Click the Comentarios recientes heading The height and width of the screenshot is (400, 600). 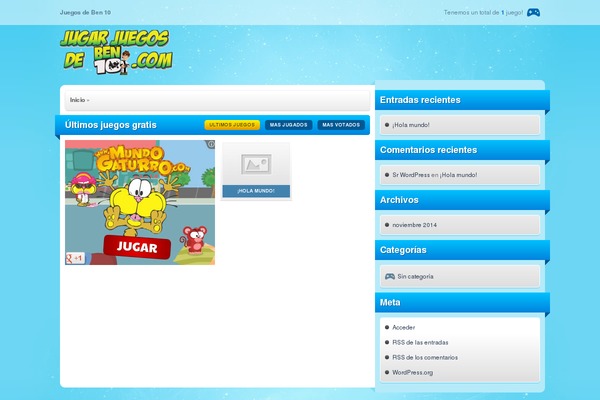pos(428,150)
